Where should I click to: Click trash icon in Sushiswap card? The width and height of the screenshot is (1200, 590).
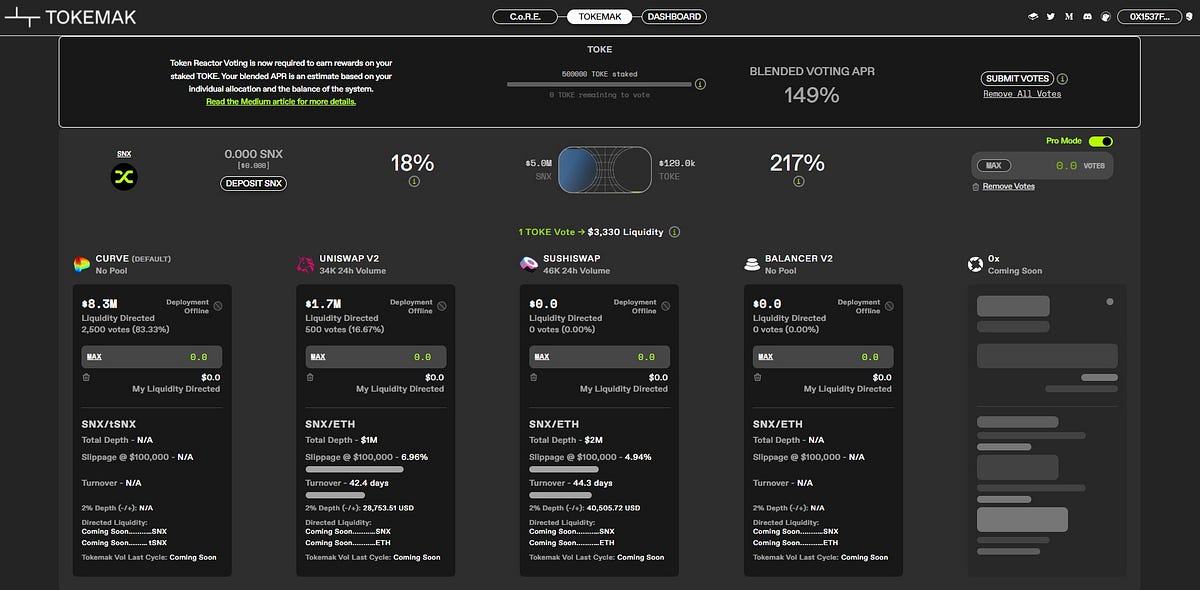534,377
